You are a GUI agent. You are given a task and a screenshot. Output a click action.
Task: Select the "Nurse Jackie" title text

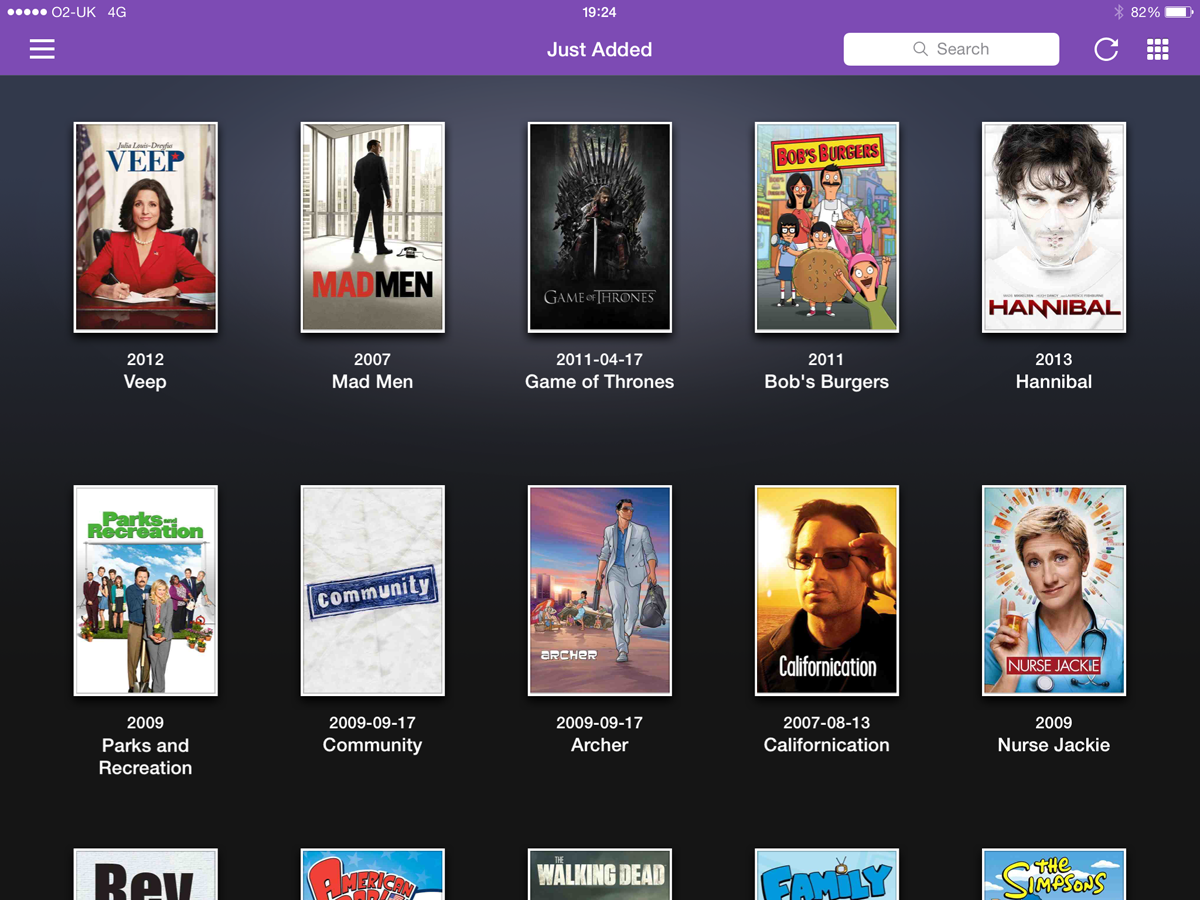point(1054,745)
